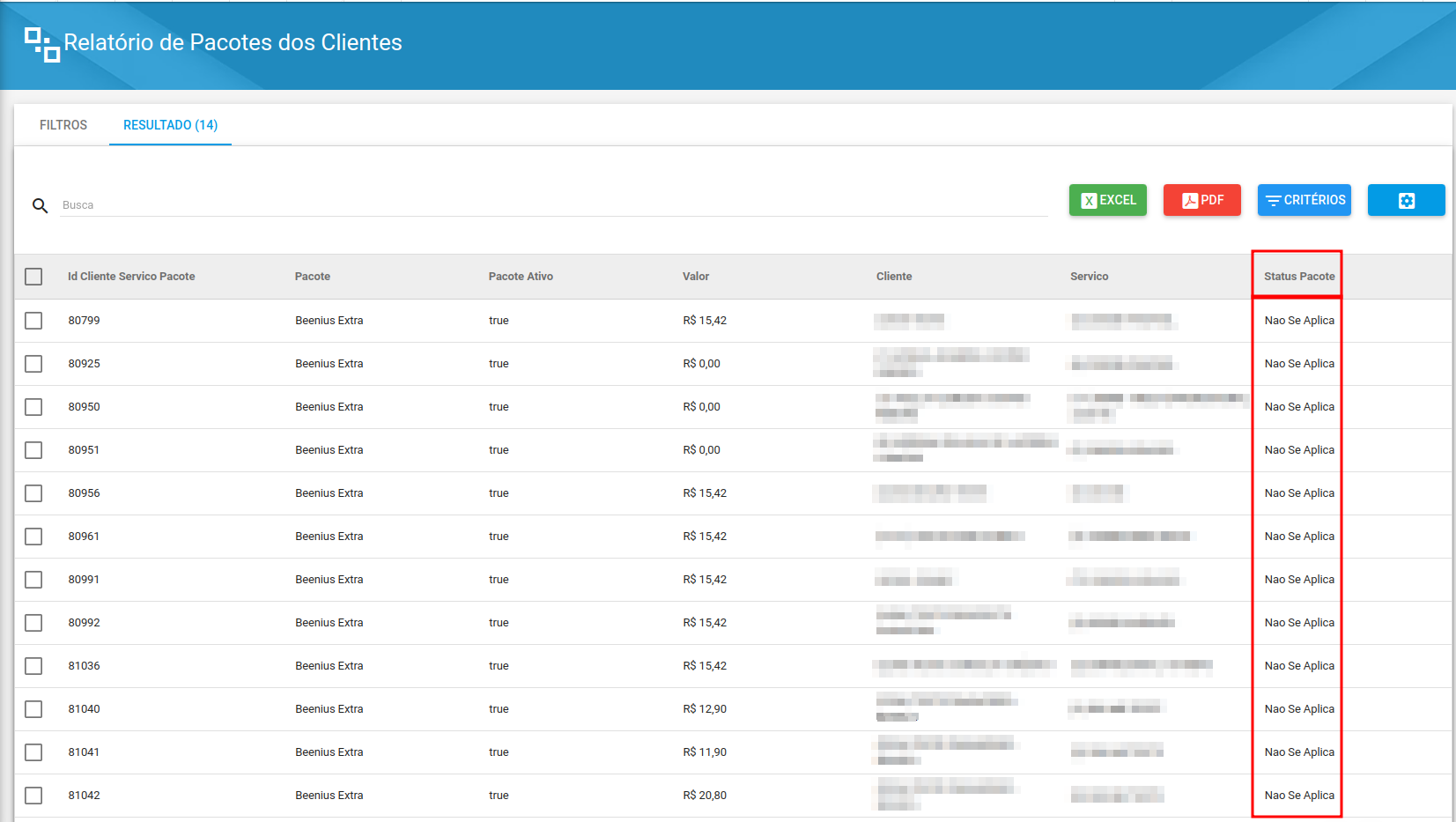
Task: Sort by Cliente column header
Action: tap(894, 277)
